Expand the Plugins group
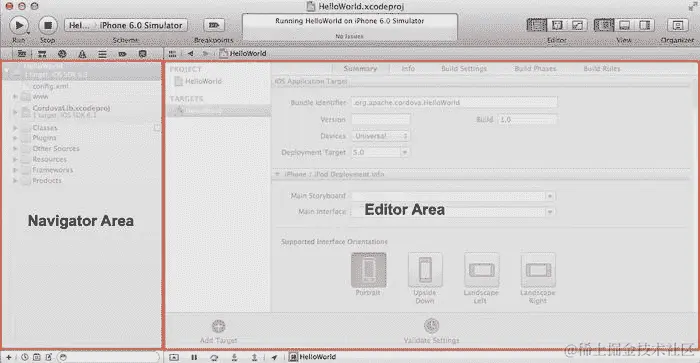The height and width of the screenshot is (363, 700). [x=15, y=138]
